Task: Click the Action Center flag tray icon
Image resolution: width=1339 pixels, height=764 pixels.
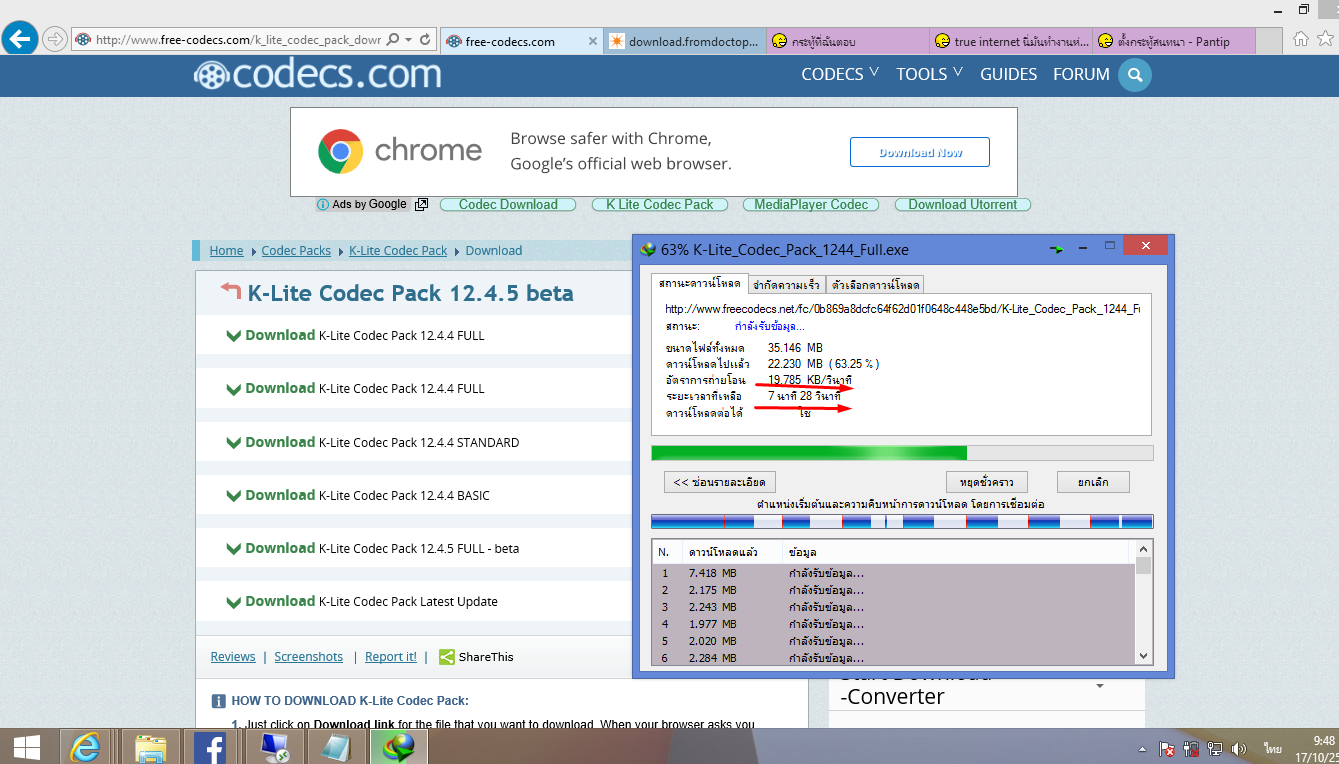Action: click(x=1166, y=748)
